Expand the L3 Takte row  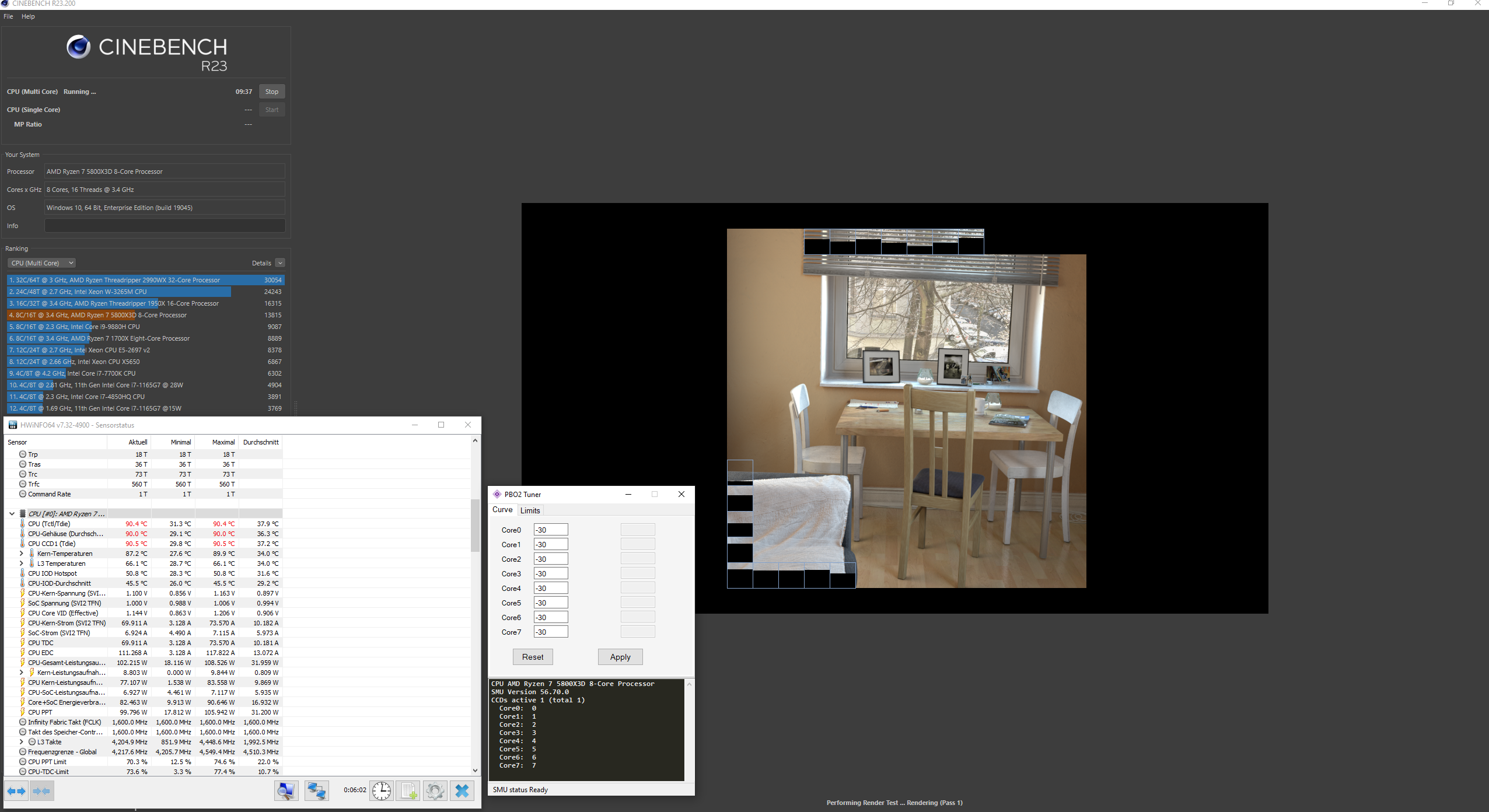pyautogui.click(x=22, y=742)
